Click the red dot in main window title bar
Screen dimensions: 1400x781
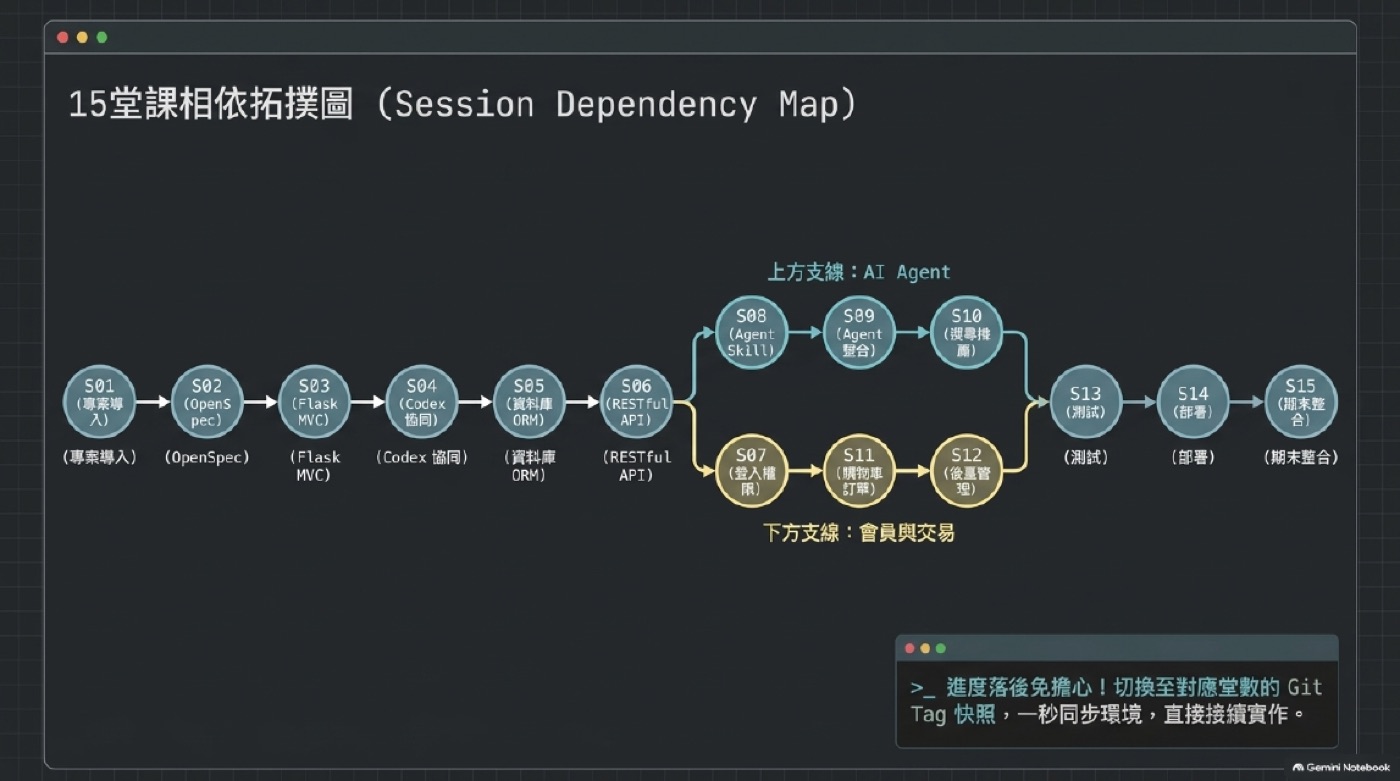[x=63, y=37]
